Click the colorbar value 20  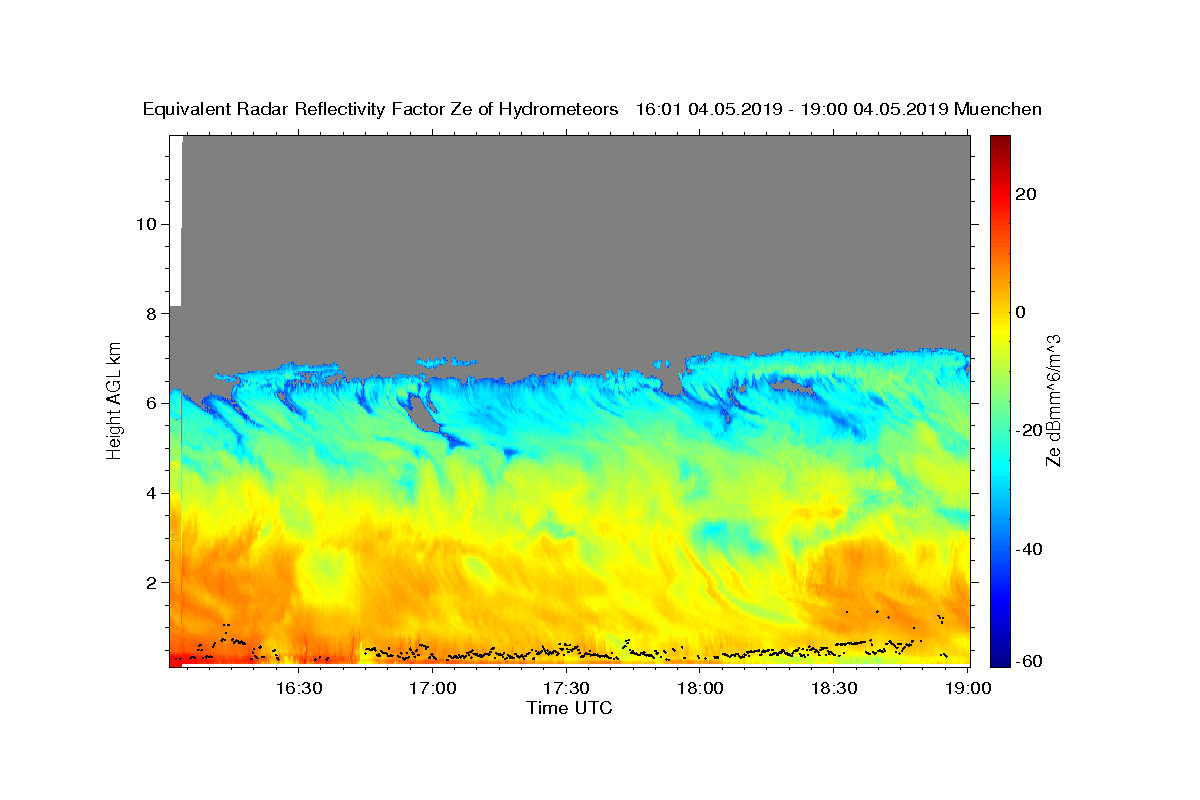[x=1026, y=194]
